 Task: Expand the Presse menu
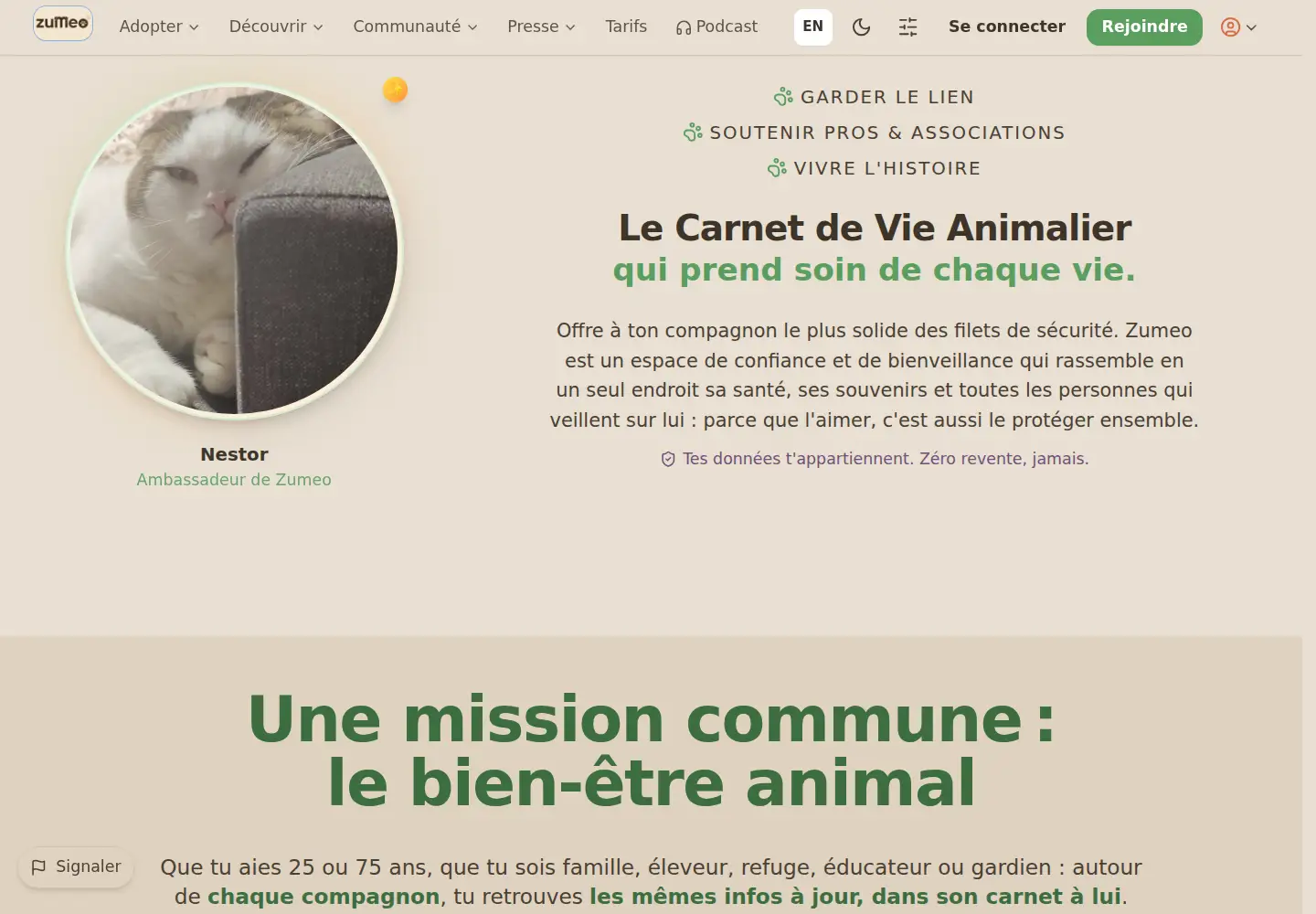[x=541, y=27]
